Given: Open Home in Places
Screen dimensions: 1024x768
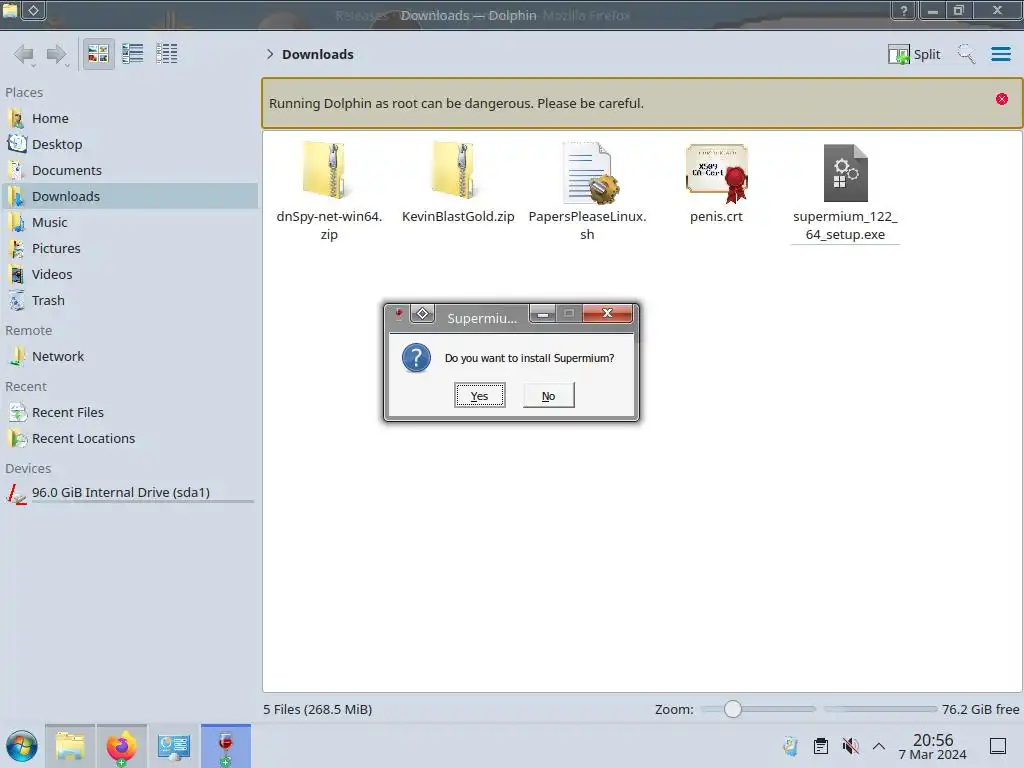Looking at the screenshot, I should tap(129, 118).
